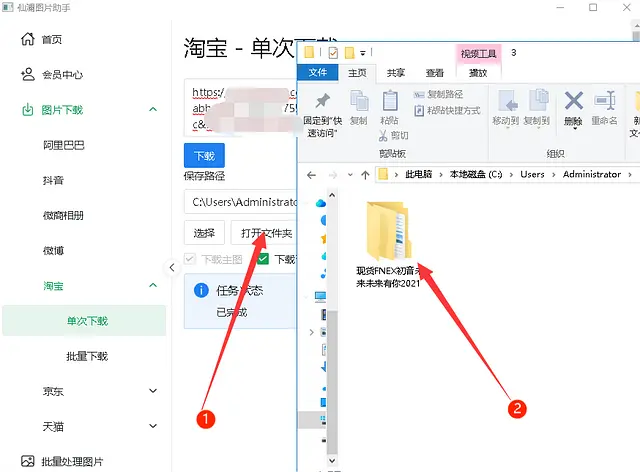
Task: Open recent locations dropdown arrow
Action: 350,175
